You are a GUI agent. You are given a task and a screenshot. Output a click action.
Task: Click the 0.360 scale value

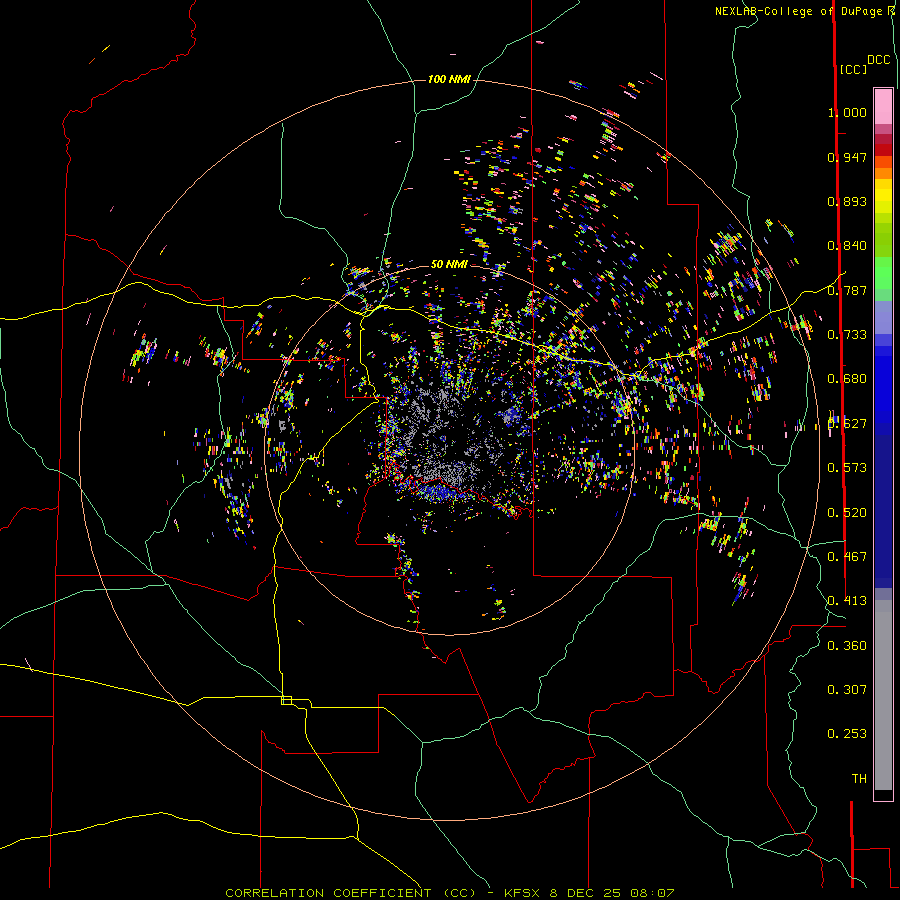click(847, 646)
